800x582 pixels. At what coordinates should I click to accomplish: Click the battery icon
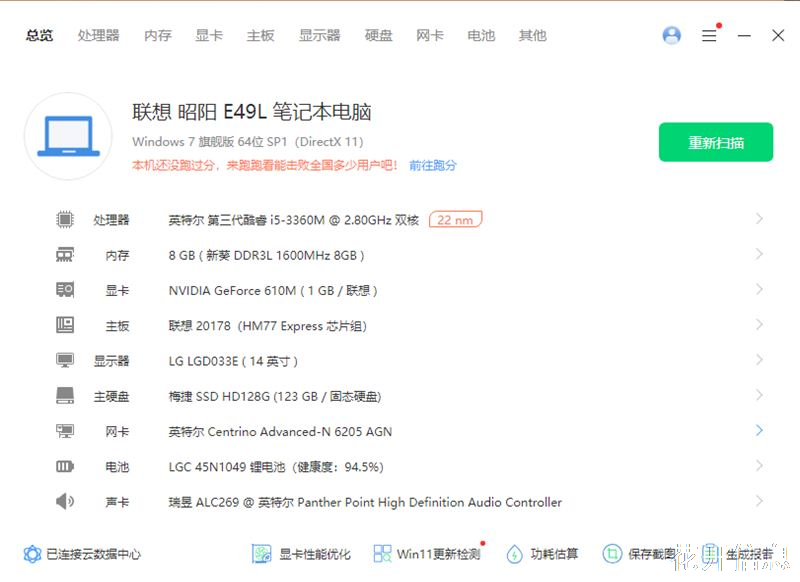[x=65, y=466]
